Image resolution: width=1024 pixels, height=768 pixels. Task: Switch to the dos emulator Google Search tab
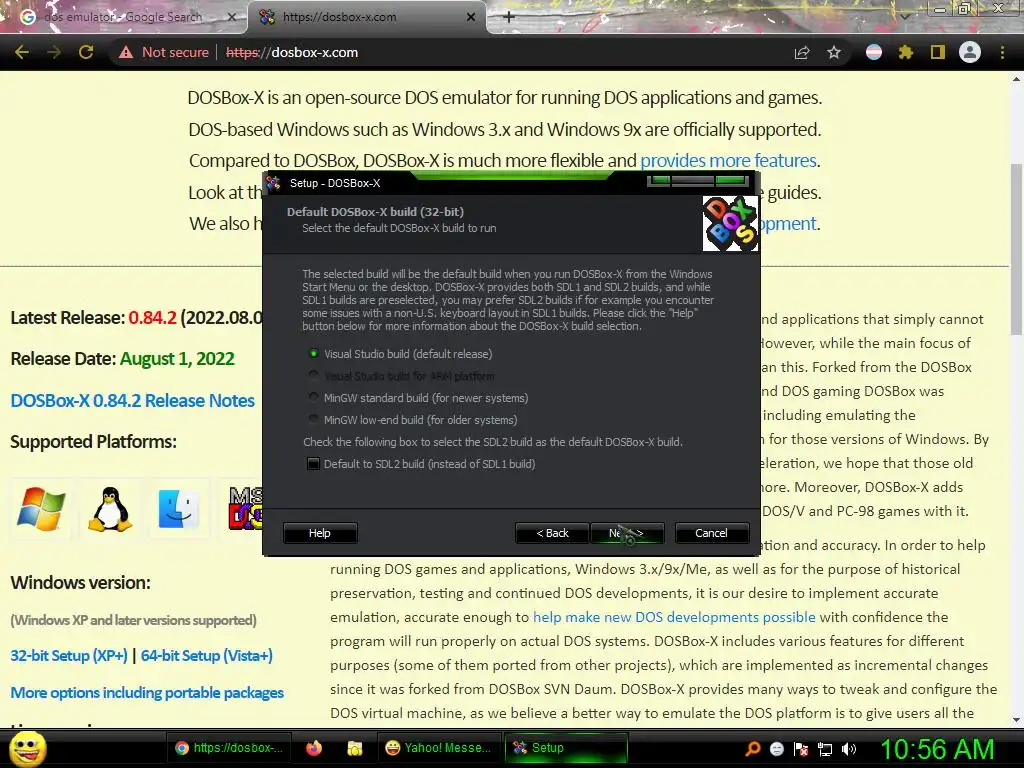pyautogui.click(x=122, y=17)
